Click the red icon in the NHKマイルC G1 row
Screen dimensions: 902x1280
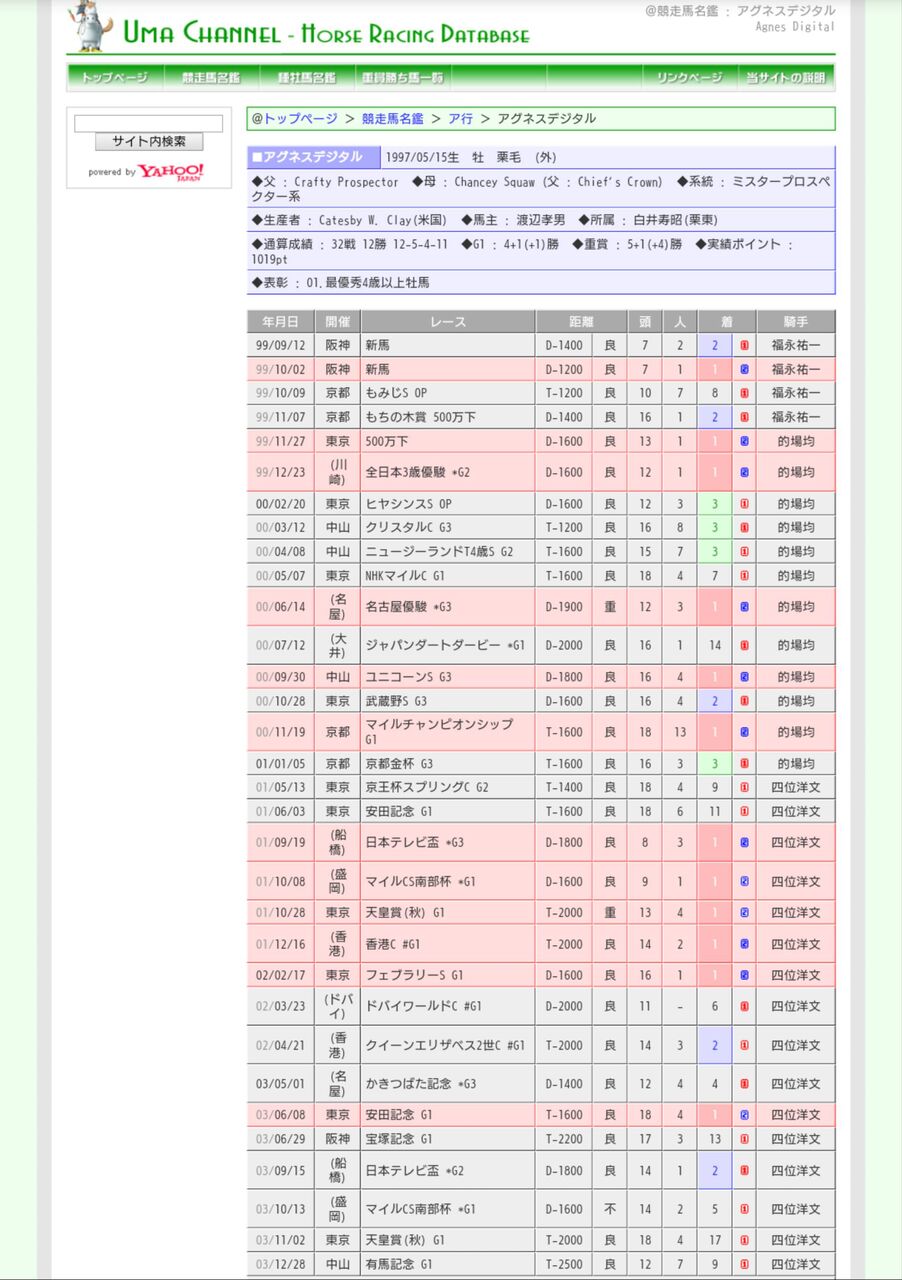point(744,576)
